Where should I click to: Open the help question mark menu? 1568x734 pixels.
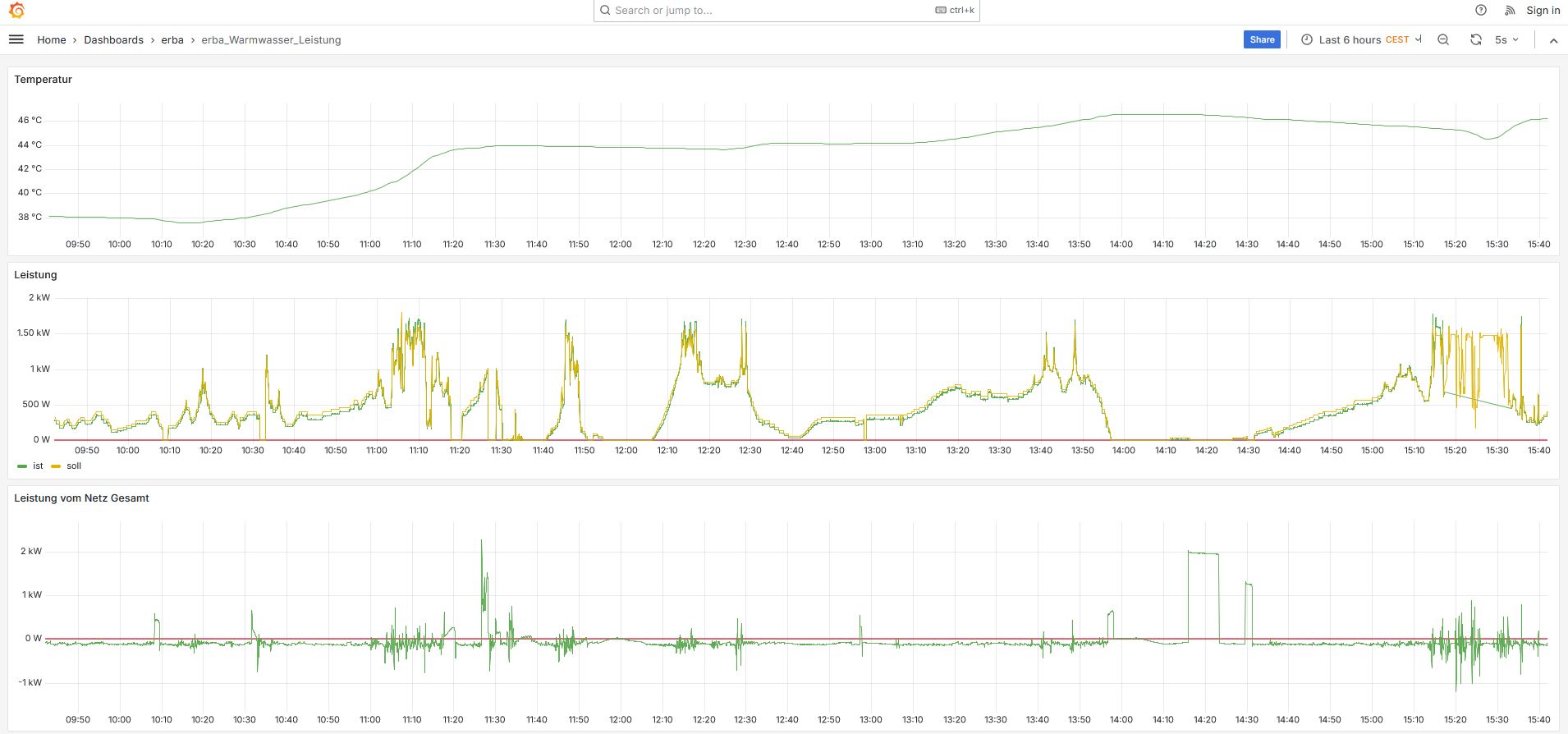1481,11
